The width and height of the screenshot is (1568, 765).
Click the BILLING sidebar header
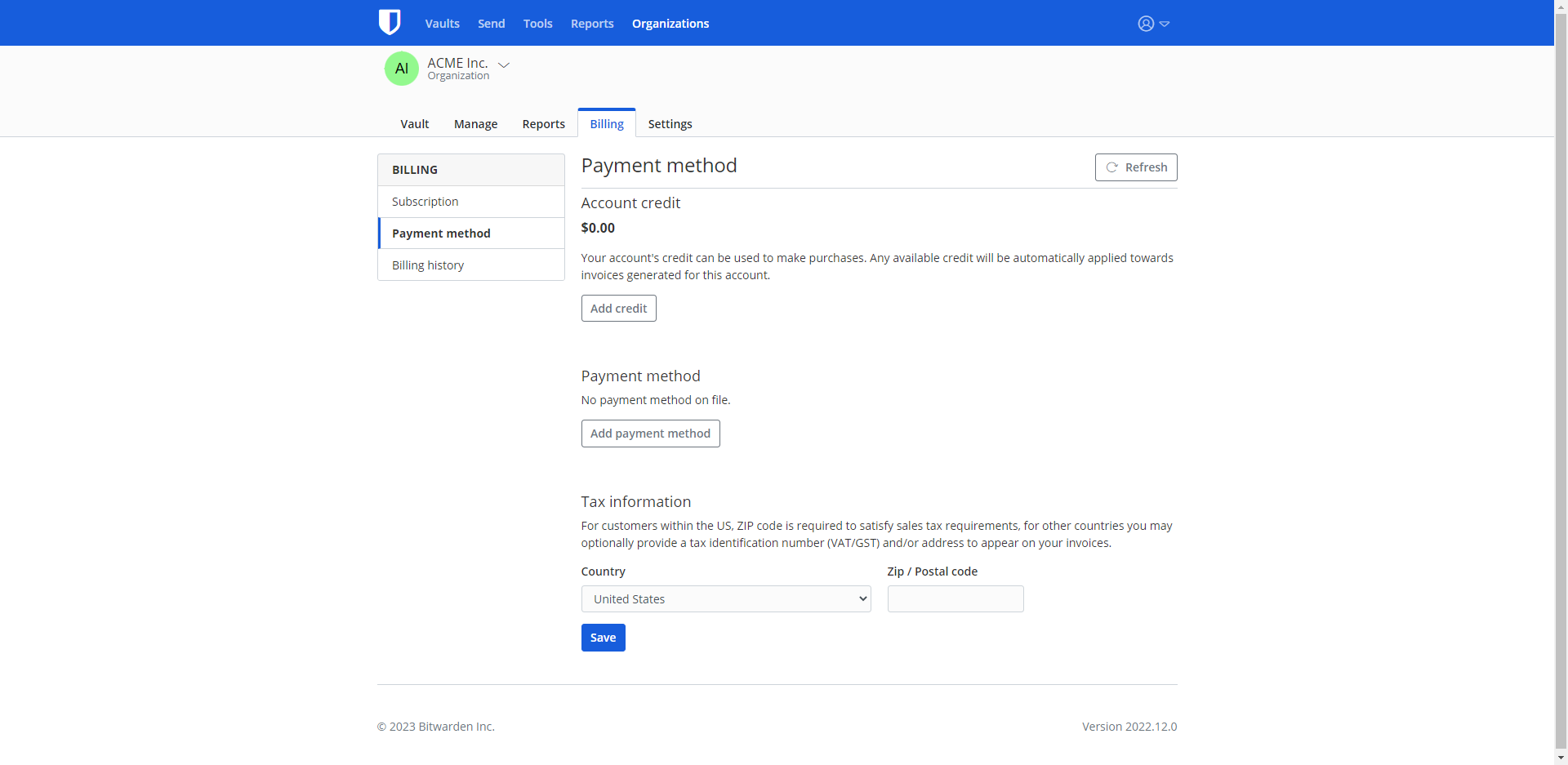click(x=471, y=170)
